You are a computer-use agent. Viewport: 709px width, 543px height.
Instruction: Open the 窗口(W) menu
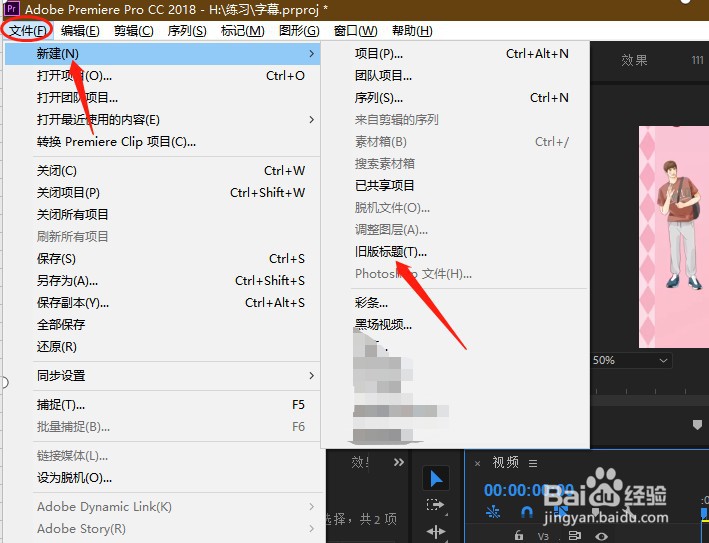click(x=355, y=31)
